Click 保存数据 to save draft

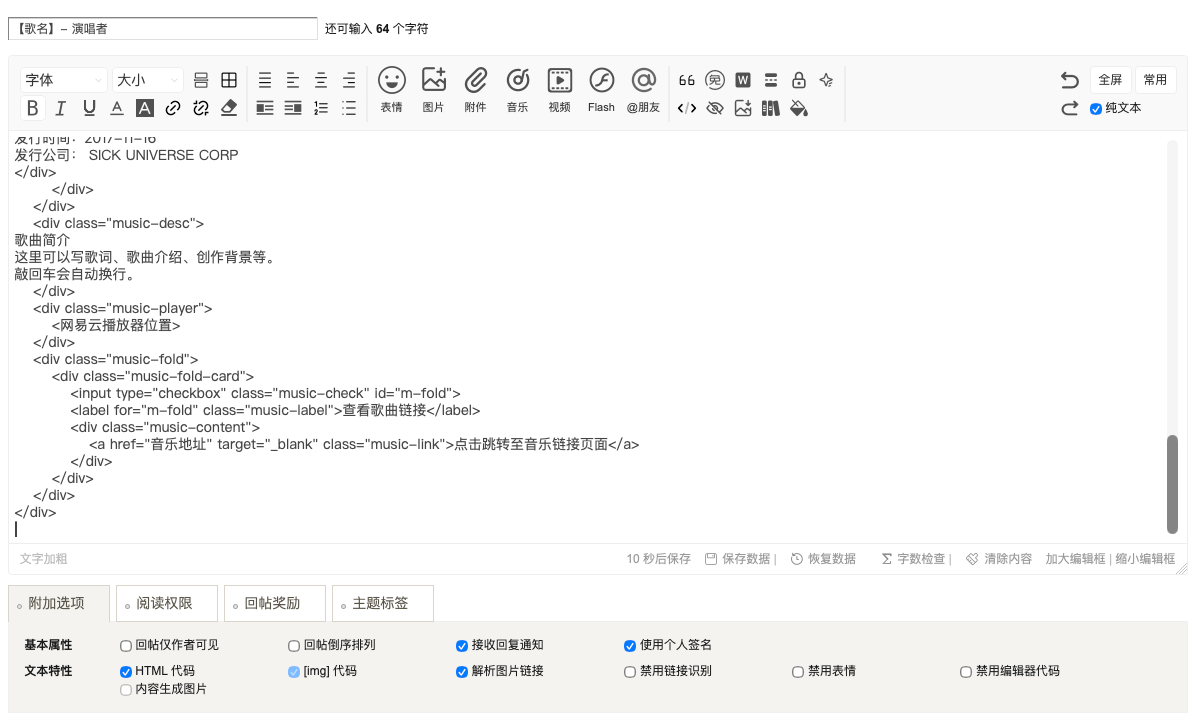point(737,559)
